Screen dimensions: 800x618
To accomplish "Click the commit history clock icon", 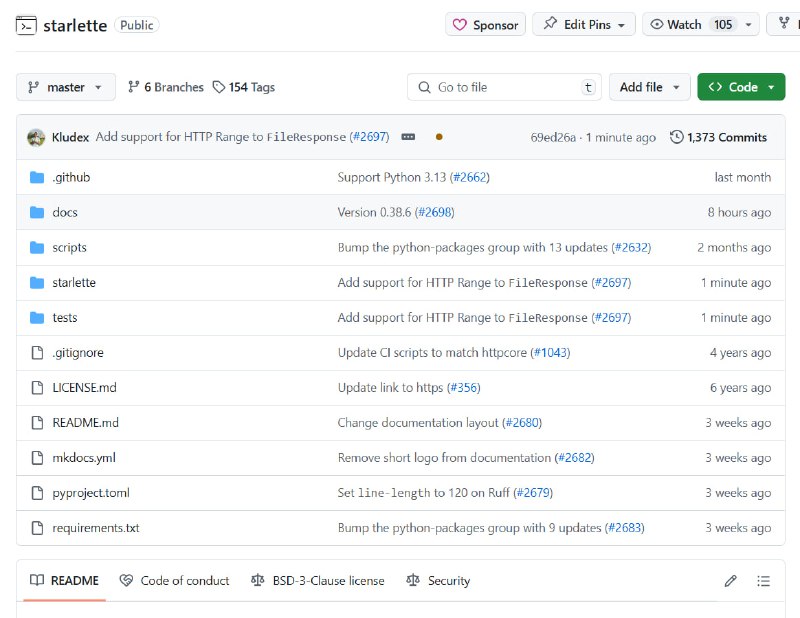I will (x=677, y=137).
